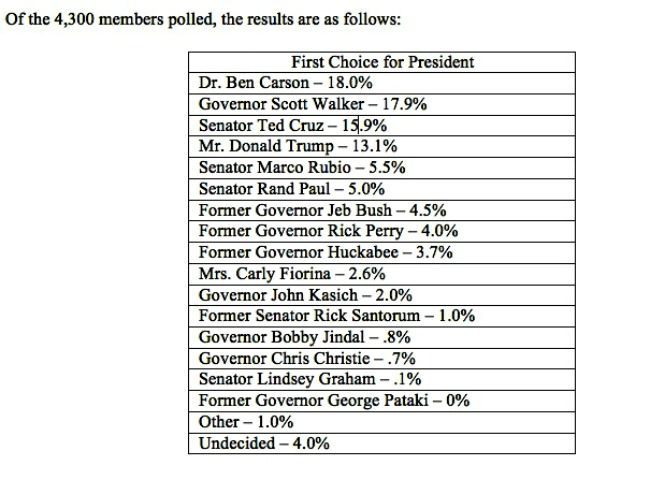
Task: Select the Senator Marco Rubio 5.5% cell
Action: click(382, 168)
